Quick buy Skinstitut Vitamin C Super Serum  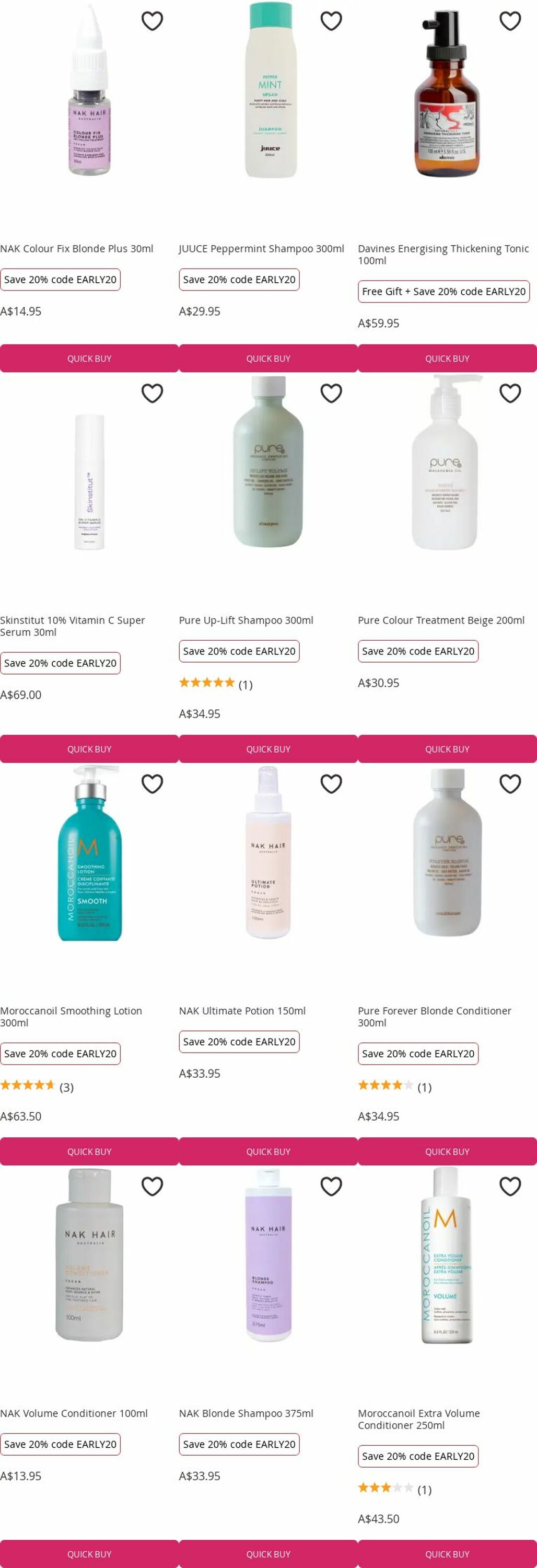(89, 748)
